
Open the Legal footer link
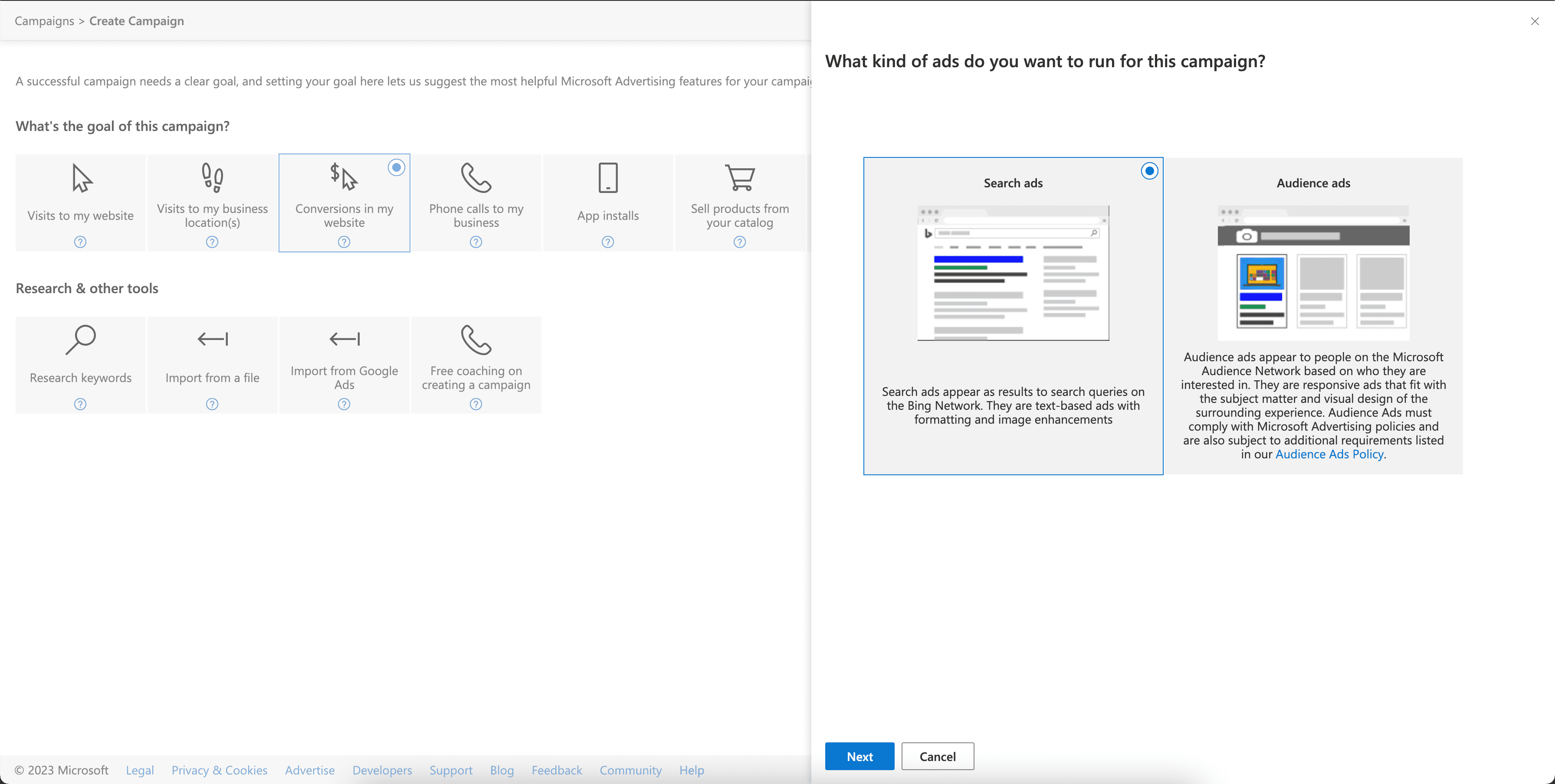pos(139,770)
